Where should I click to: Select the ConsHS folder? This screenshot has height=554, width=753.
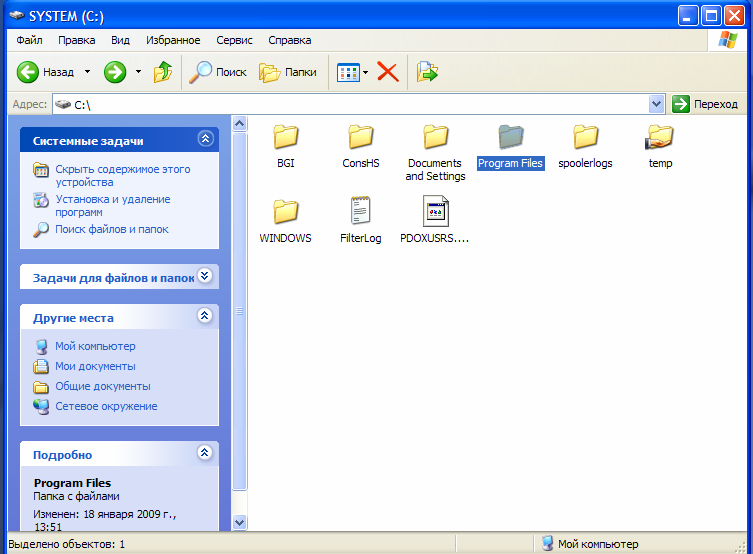point(361,146)
